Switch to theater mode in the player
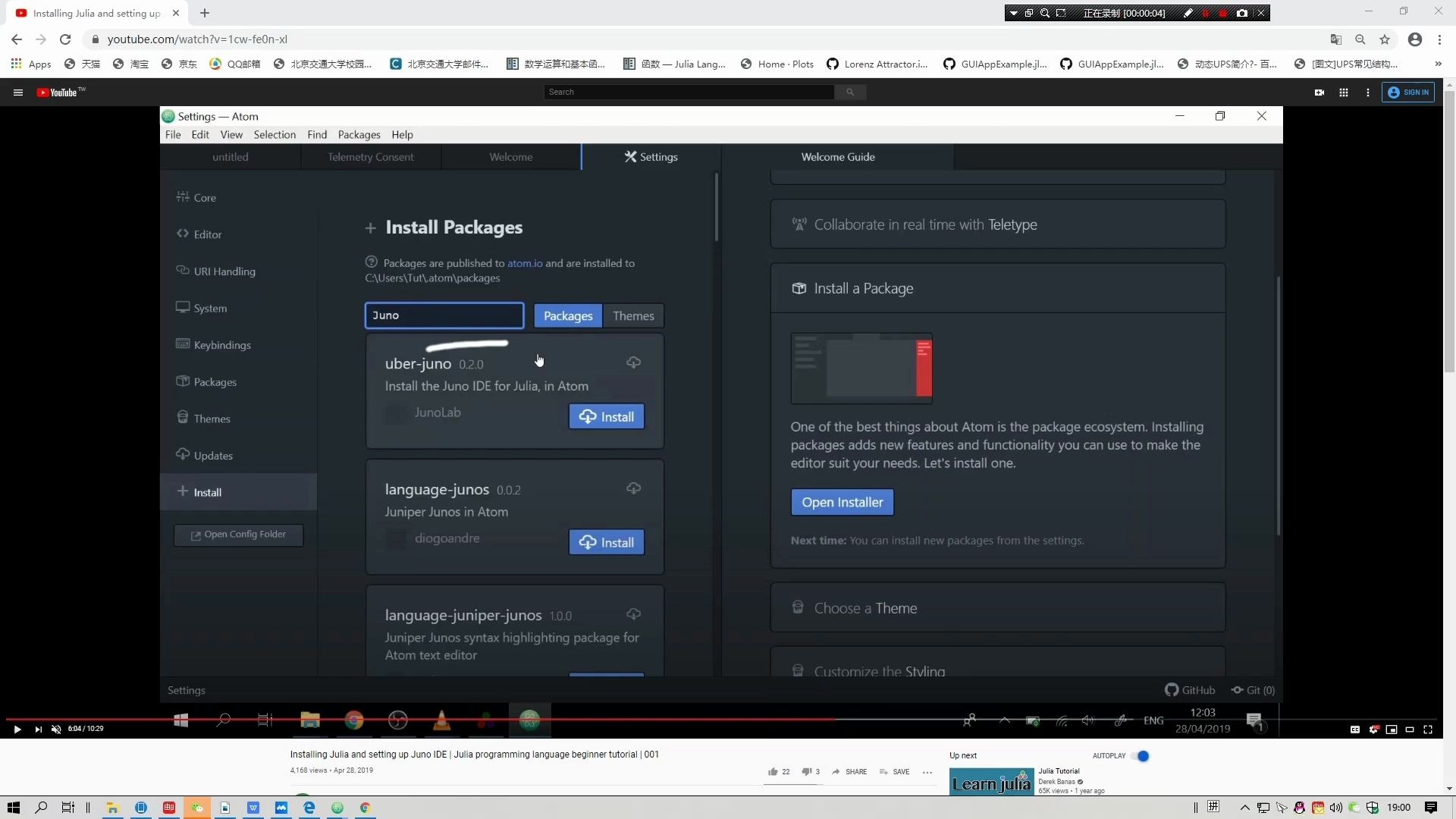The image size is (1456, 819). (1410, 729)
